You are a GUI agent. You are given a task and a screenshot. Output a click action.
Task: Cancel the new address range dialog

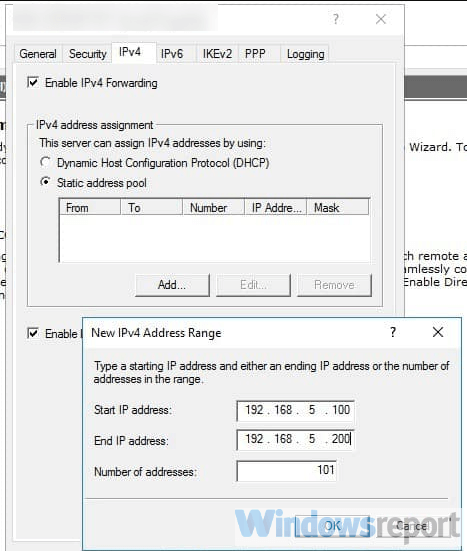(412, 526)
